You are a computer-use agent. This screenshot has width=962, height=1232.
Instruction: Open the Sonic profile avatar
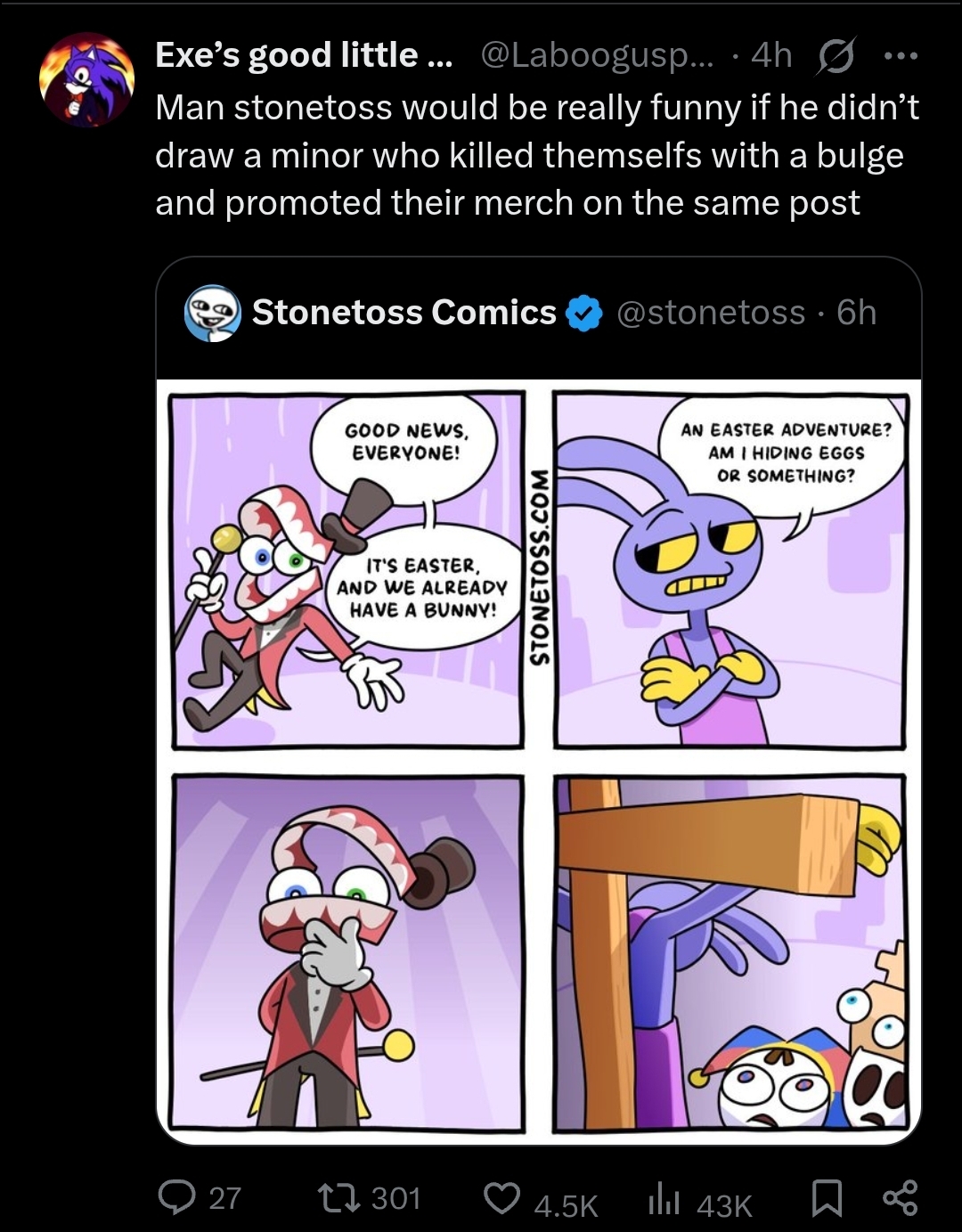click(x=86, y=79)
